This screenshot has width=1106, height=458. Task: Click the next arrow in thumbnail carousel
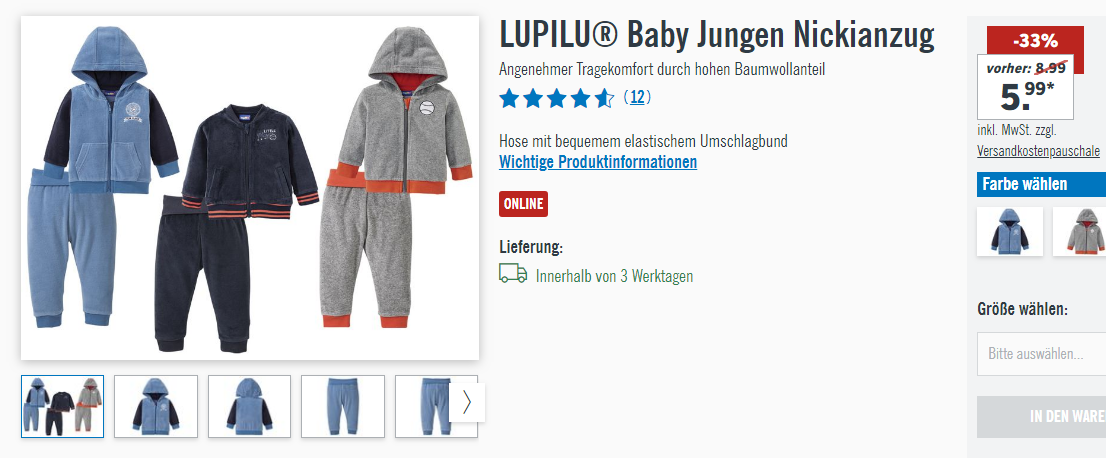click(x=467, y=402)
